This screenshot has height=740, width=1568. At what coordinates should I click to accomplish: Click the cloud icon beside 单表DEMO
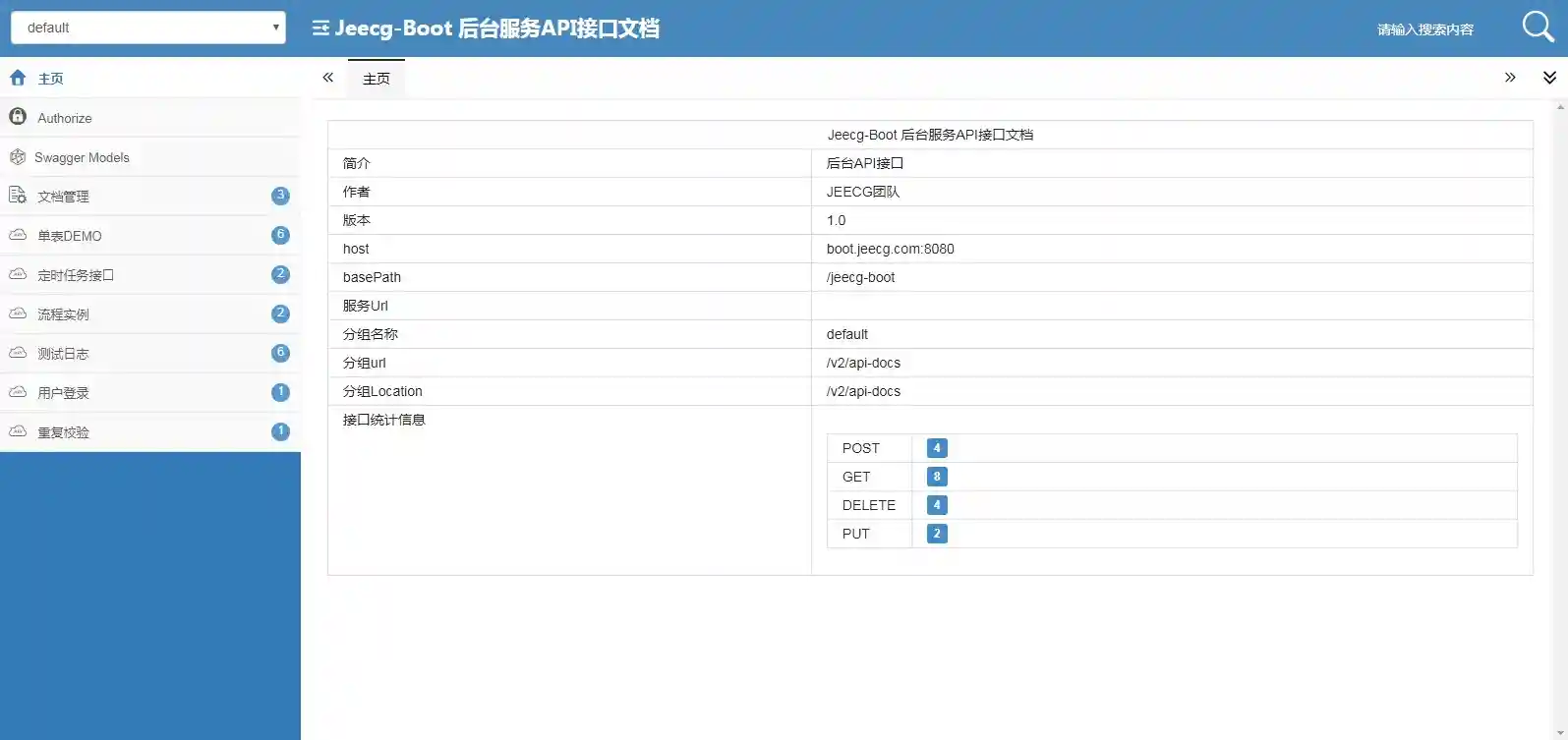(x=18, y=235)
